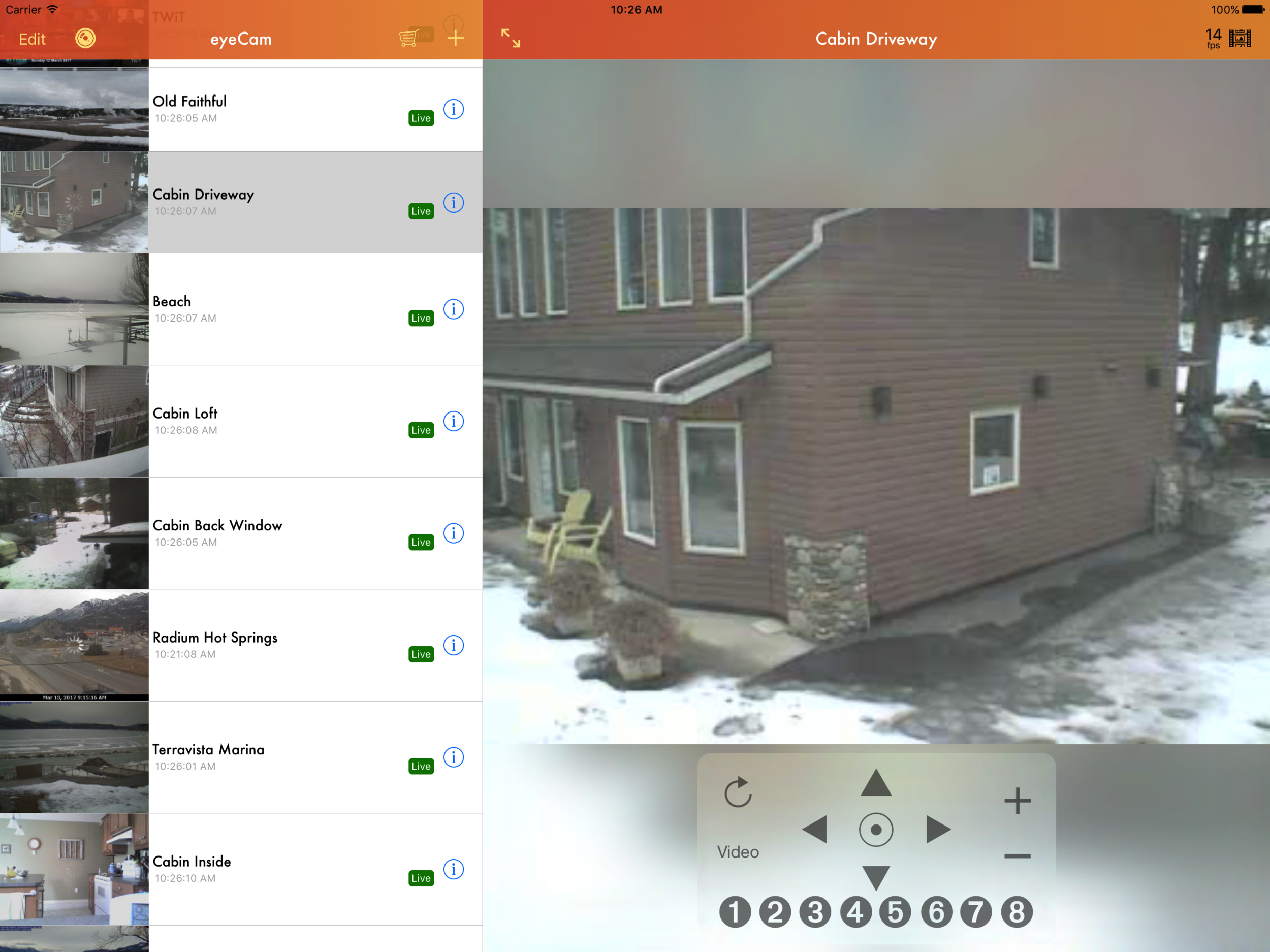Go to camera preset 6
The width and height of the screenshot is (1270, 952).
coord(936,912)
